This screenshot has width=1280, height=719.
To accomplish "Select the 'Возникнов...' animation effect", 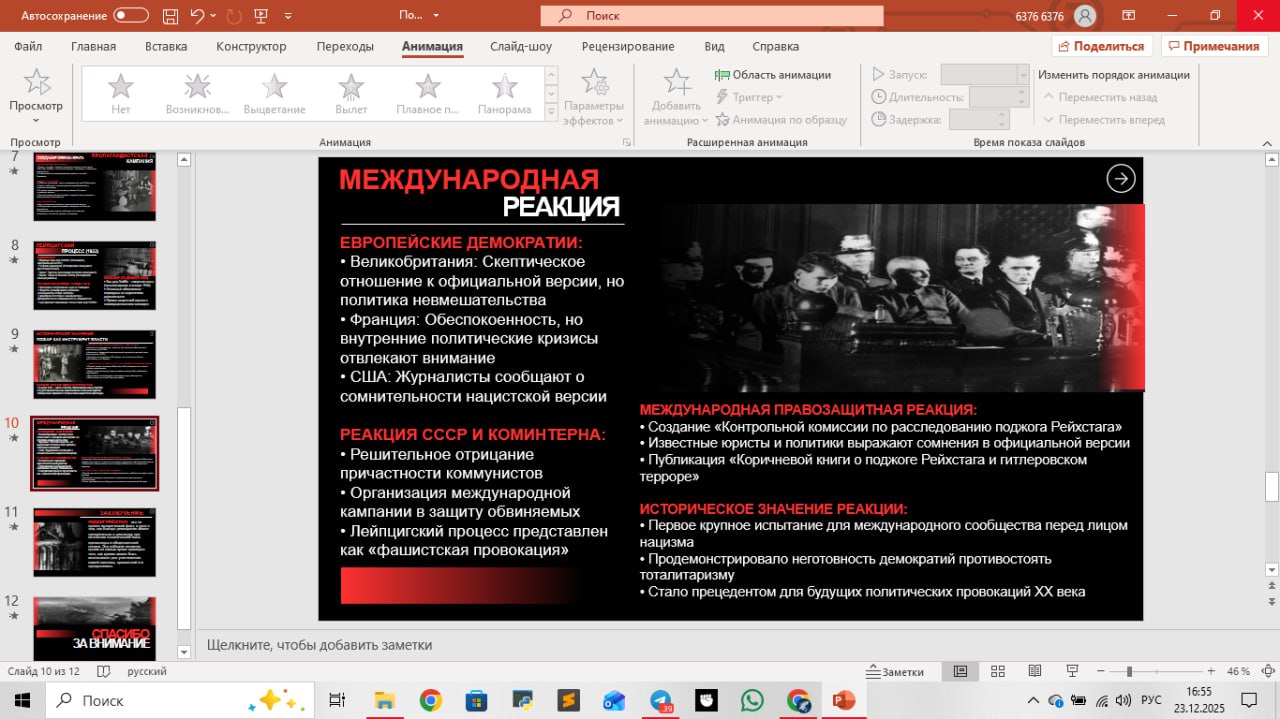I will click(198, 93).
